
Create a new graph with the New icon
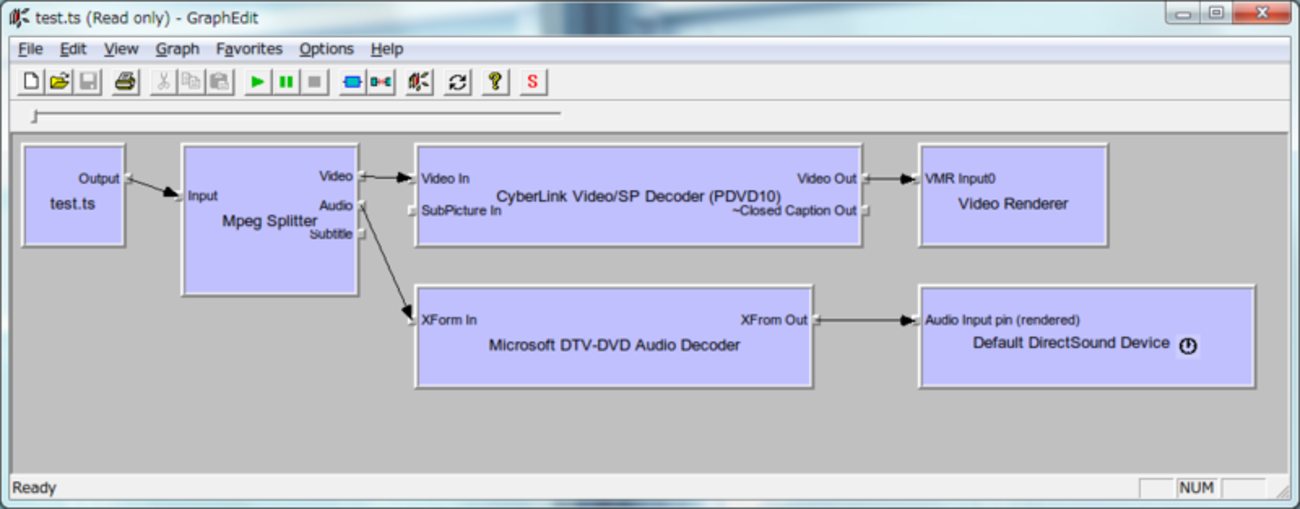tap(32, 82)
